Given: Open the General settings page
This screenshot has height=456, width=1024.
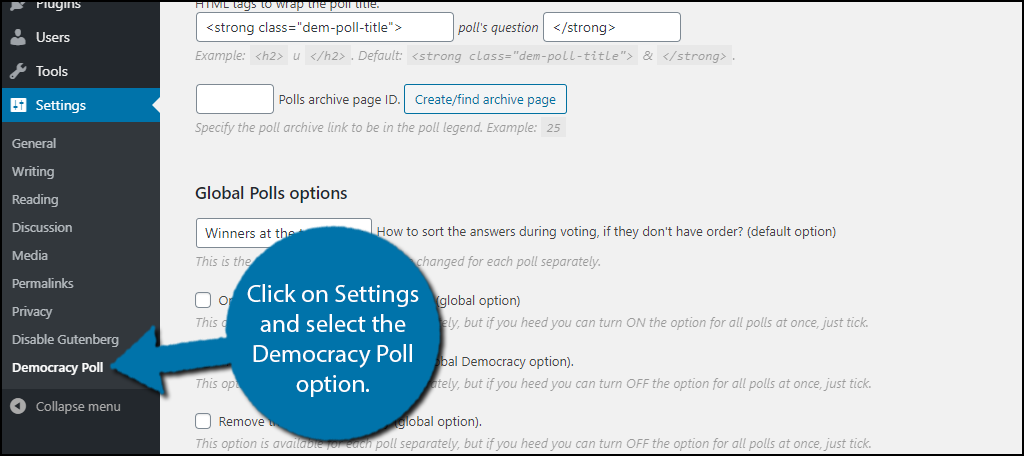Looking at the screenshot, I should coord(34,144).
